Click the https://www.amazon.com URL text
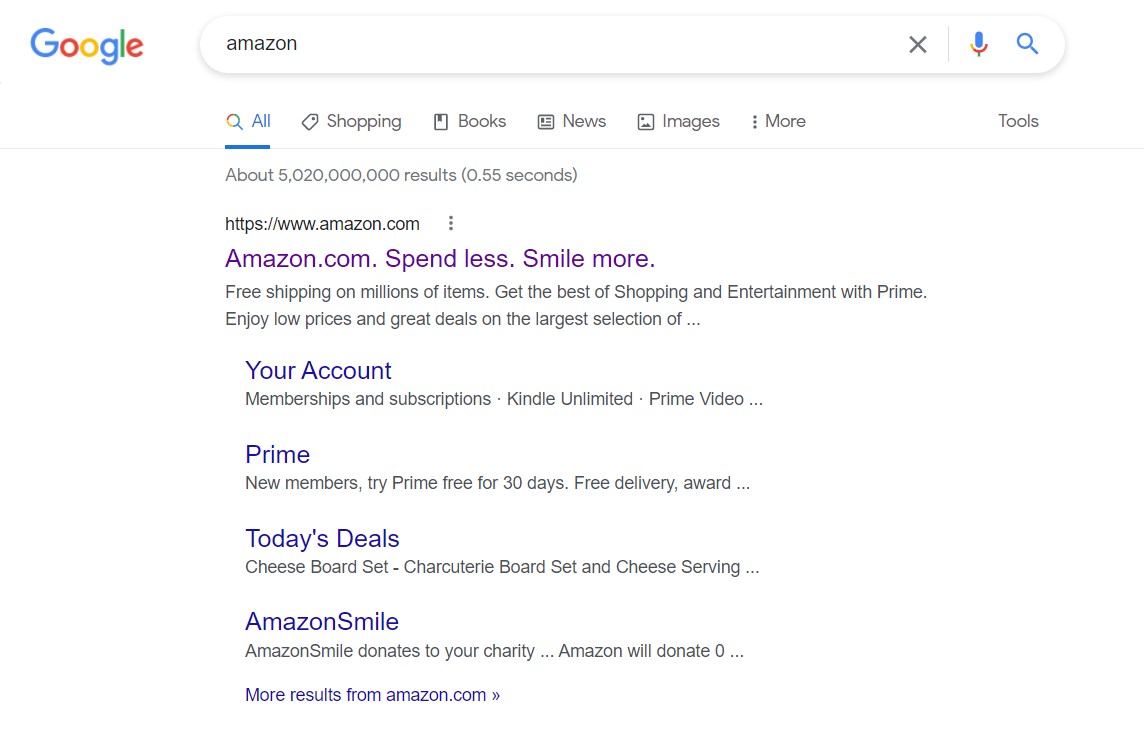 coord(322,224)
